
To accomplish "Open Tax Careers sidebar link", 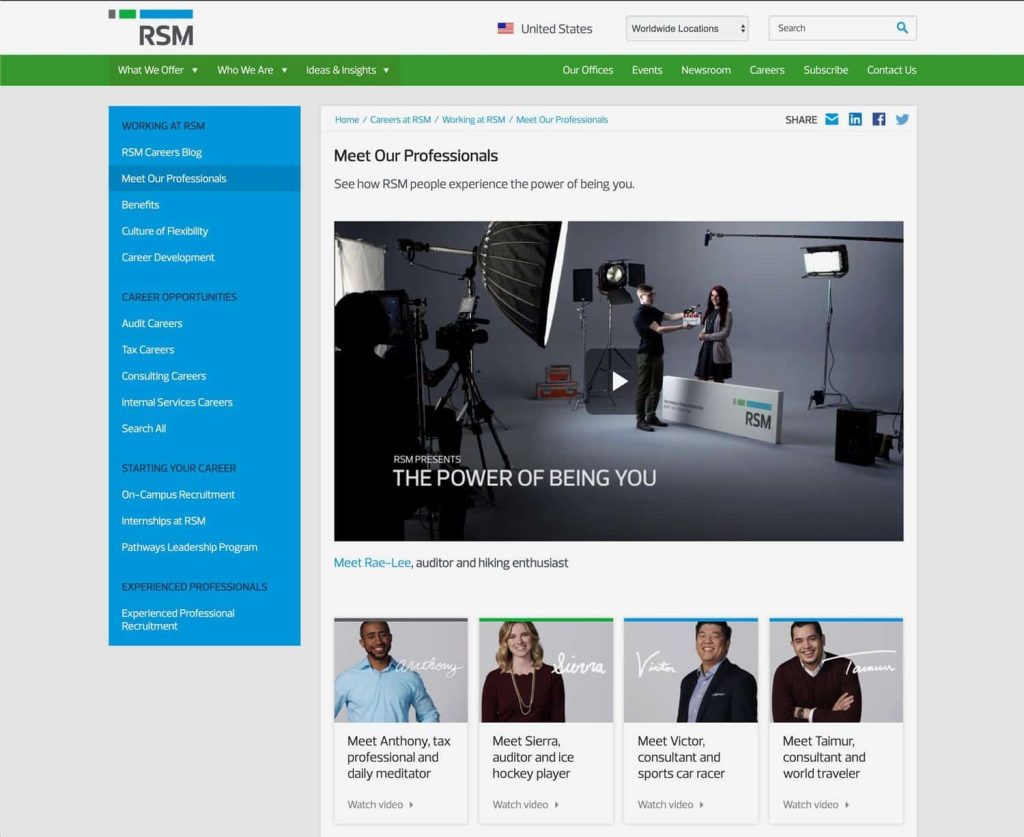I will pos(148,349).
